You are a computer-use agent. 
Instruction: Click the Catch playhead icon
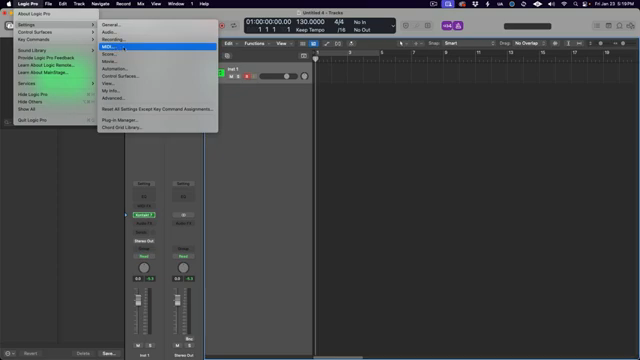coord(351,43)
